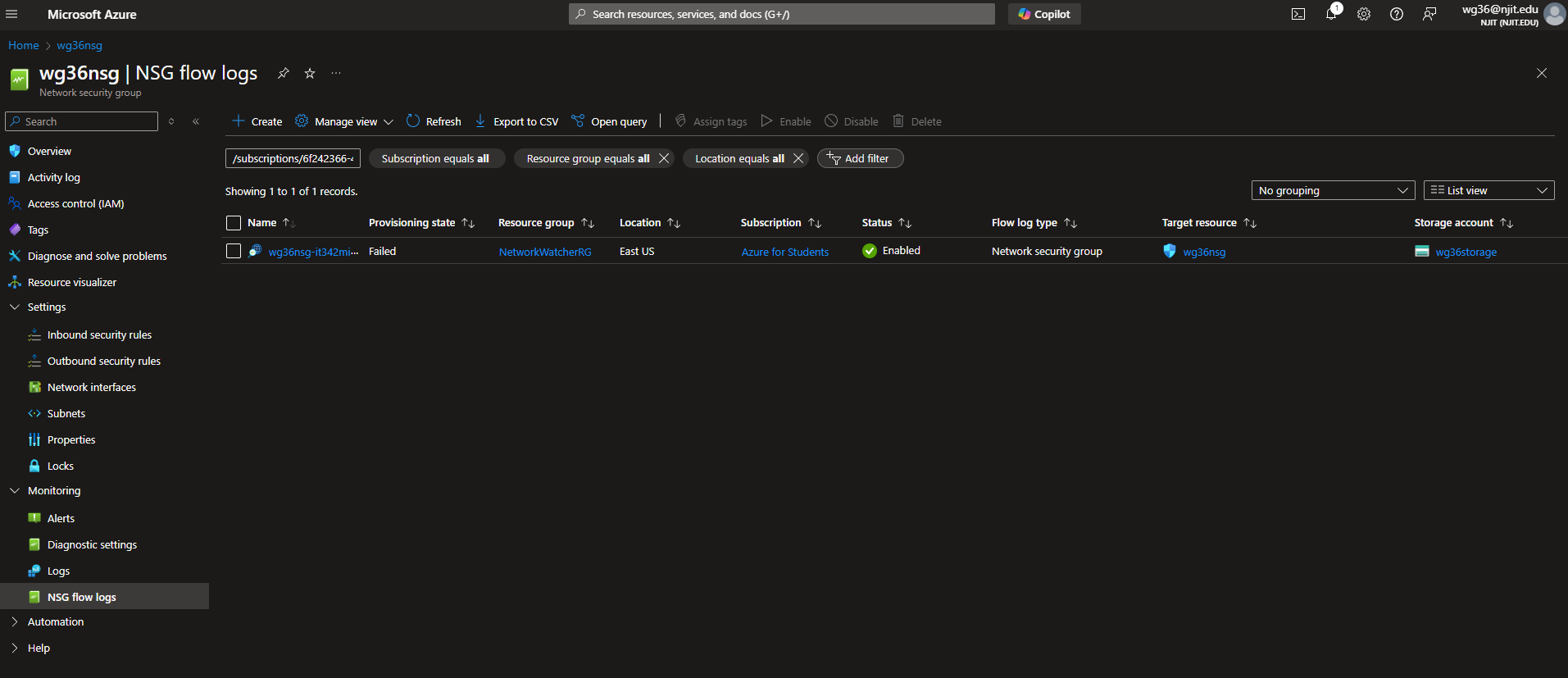Open the No grouping dropdown
This screenshot has width=1568, height=678.
click(1333, 190)
